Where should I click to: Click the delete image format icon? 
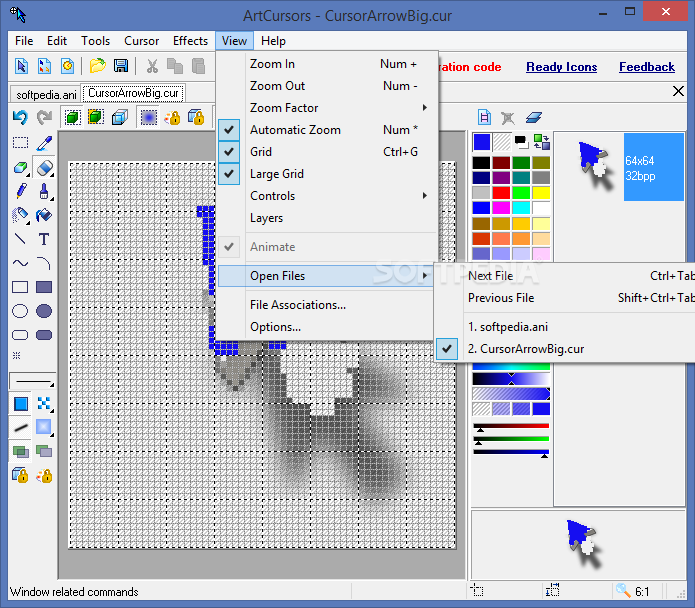click(x=508, y=118)
